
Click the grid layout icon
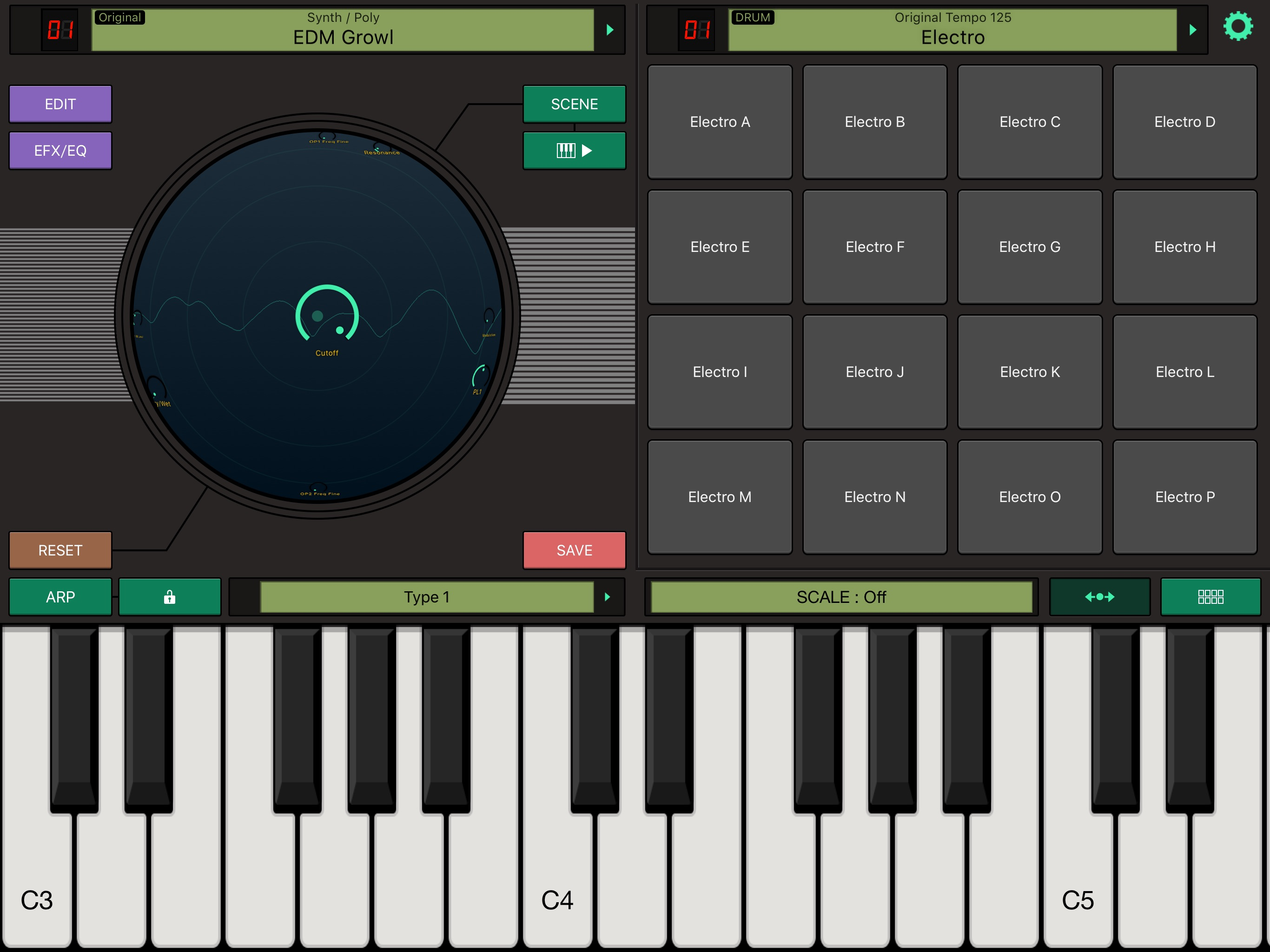tap(1210, 597)
